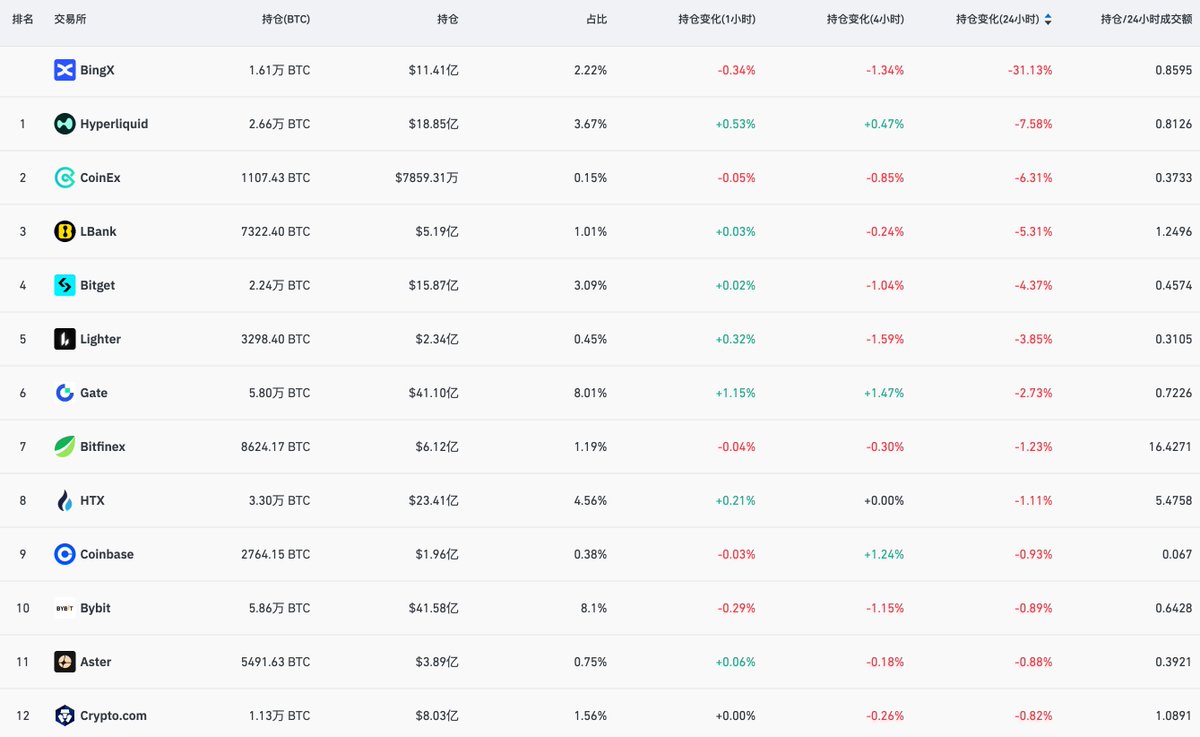Select the 16.4271 ratio in Bitfinex row

pyautogui.click(x=1170, y=447)
